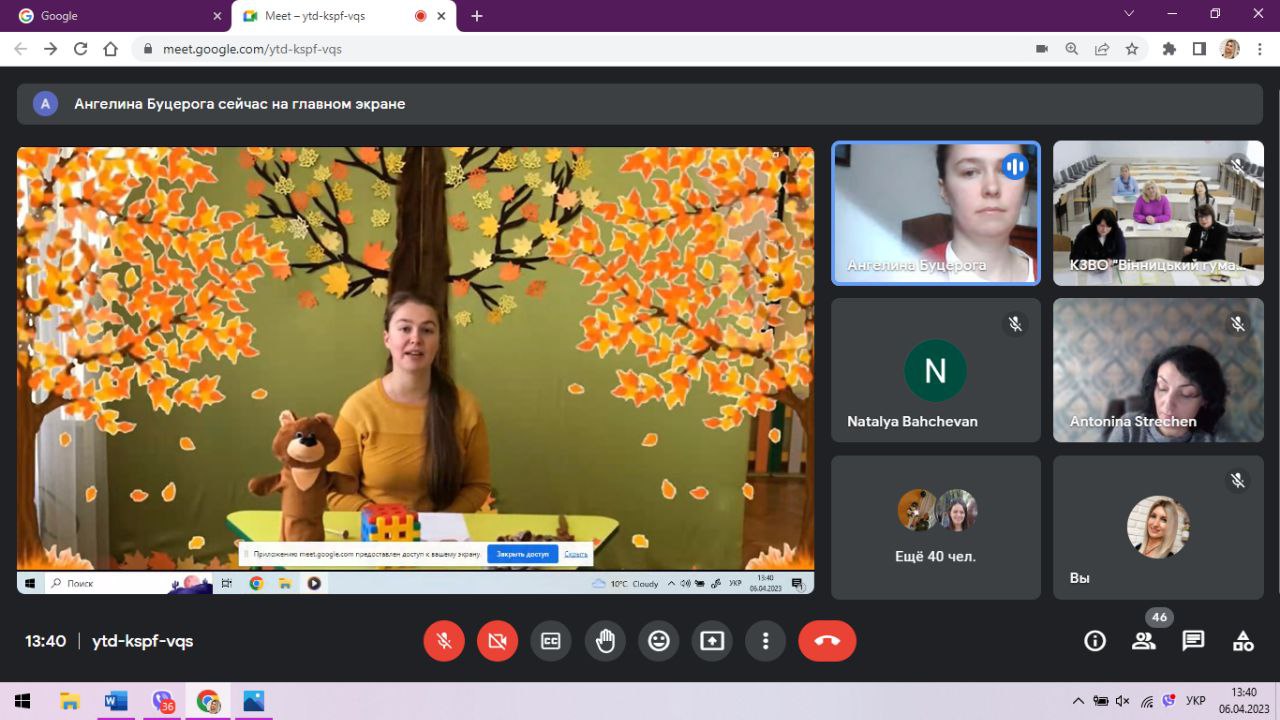This screenshot has height=720, width=1280.
Task: Expand hidden system tray icons arrow
Action: pyautogui.click(x=1078, y=701)
